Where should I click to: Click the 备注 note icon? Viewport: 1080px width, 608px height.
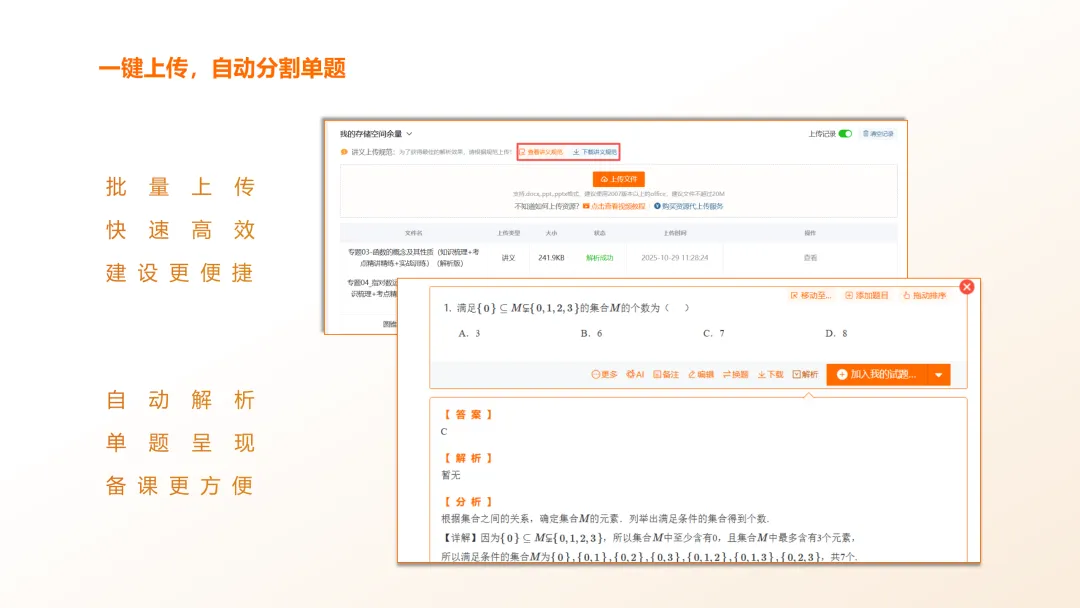(x=665, y=375)
